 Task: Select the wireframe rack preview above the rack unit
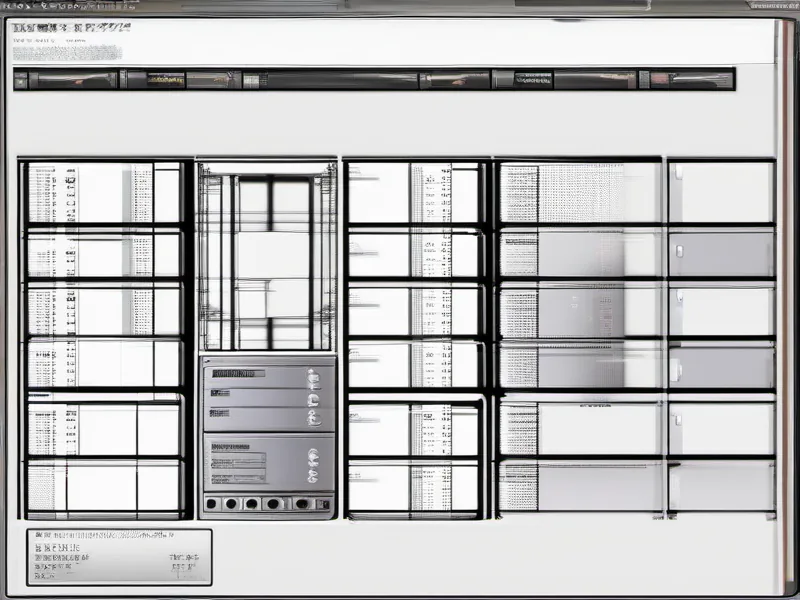pos(266,255)
